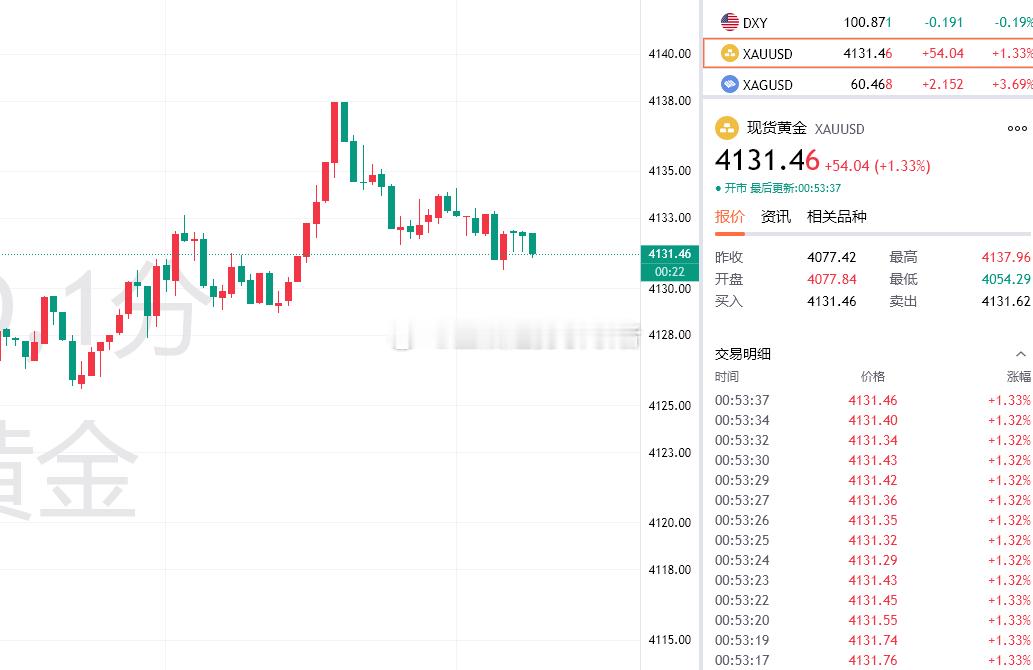
Task: Click the trade price 4131.45
Action: (x=873, y=600)
